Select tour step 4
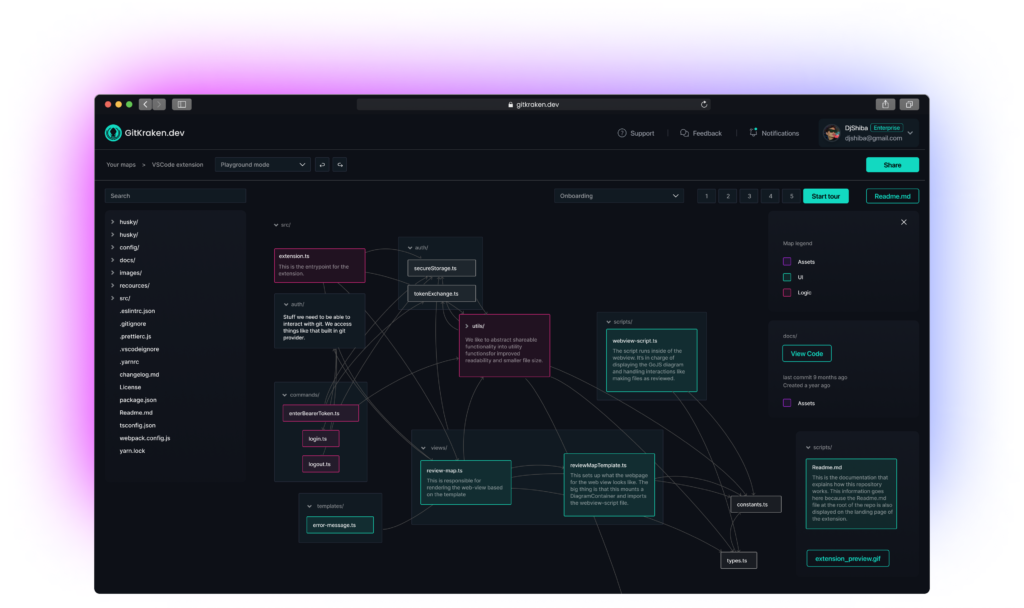The width and height of the screenshot is (1024, 608). pos(770,196)
